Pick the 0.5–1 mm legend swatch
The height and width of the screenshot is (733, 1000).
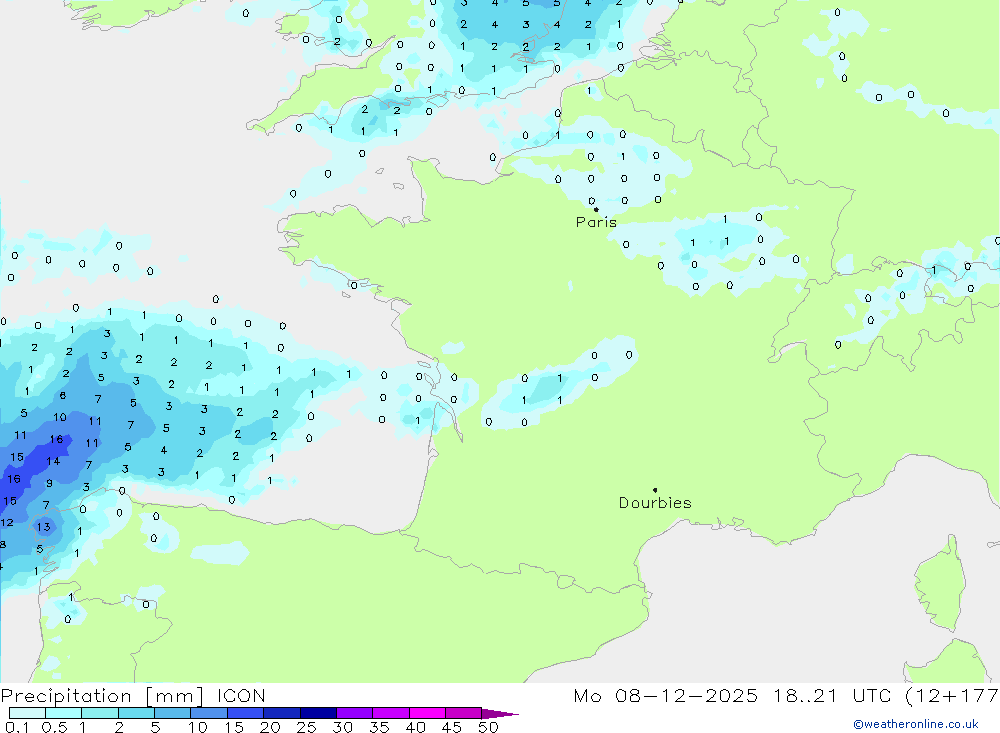(x=63, y=713)
